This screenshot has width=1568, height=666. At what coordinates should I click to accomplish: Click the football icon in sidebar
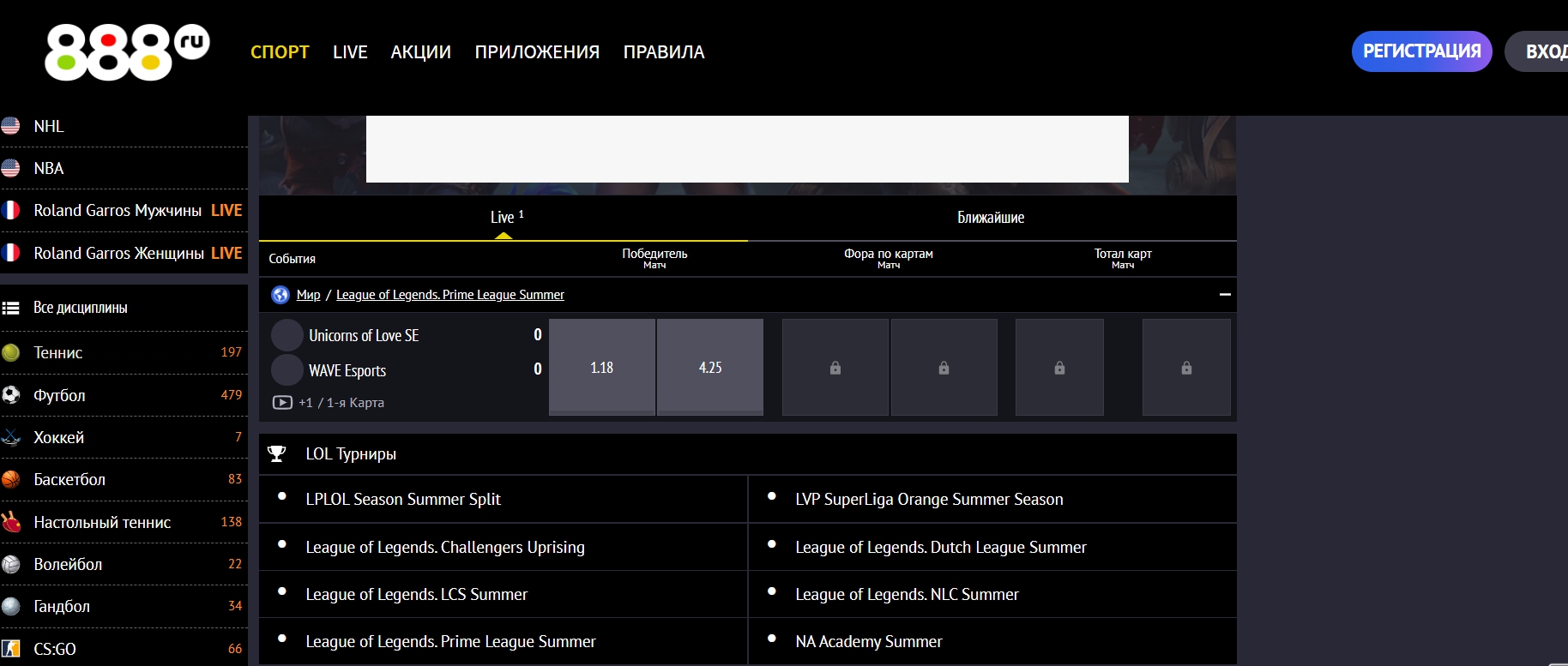[11, 395]
